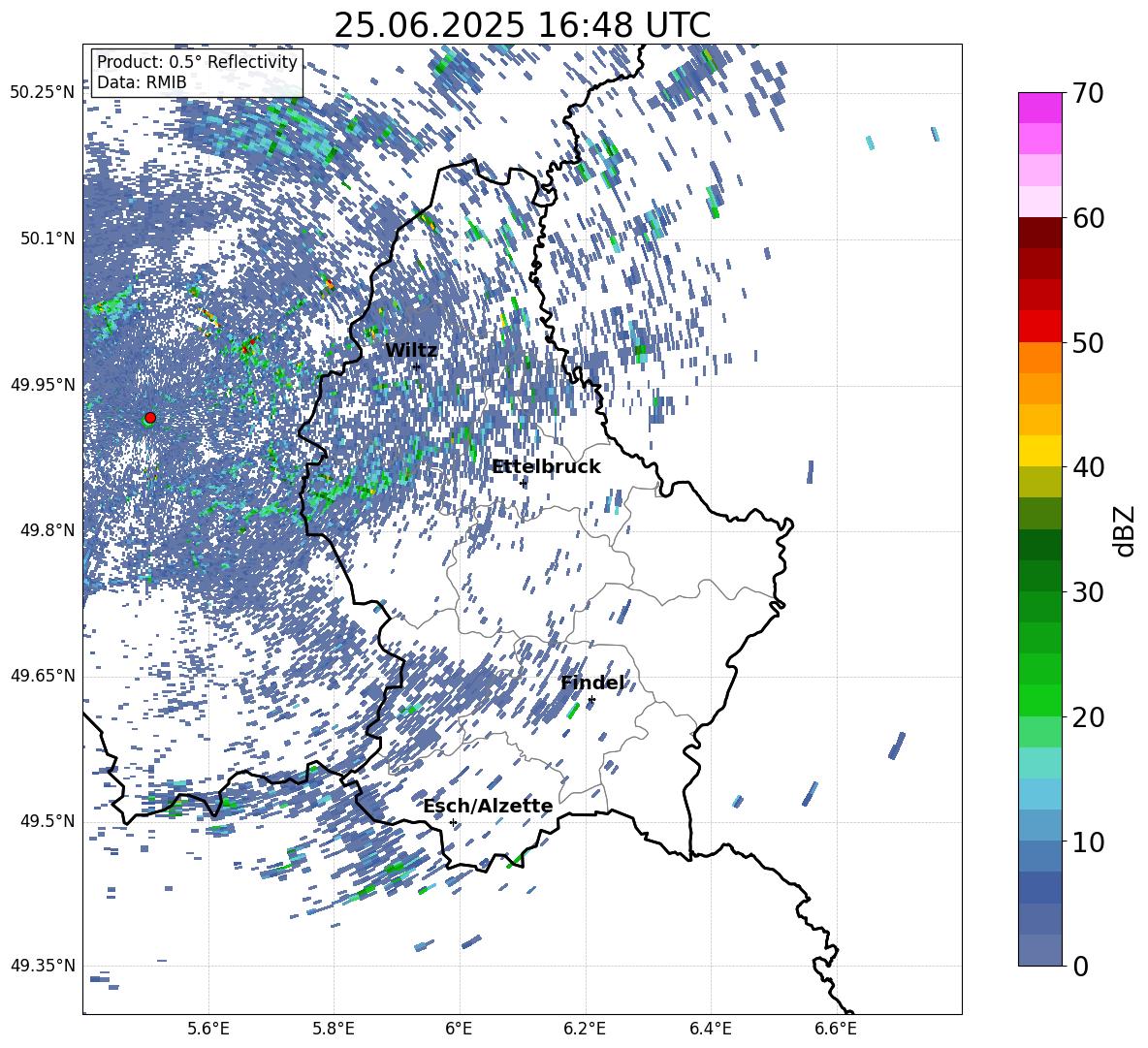Click the Esch/Alzette city label
Viewport: 1148px width, 1048px height.
489,806
